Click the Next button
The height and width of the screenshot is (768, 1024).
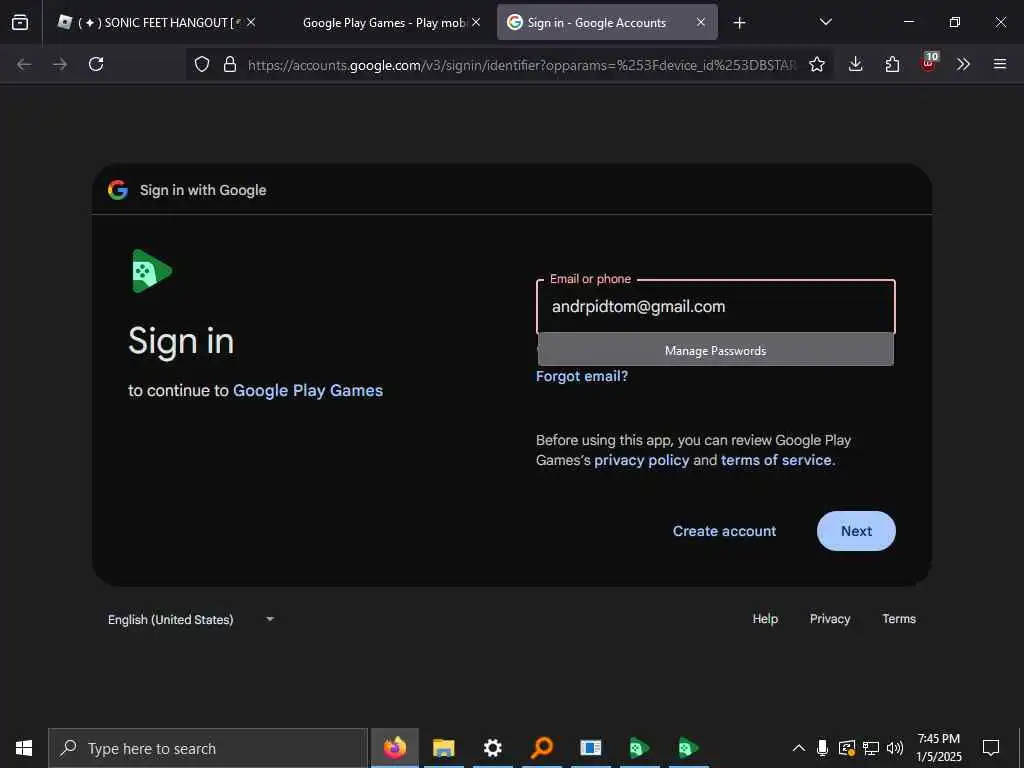[x=856, y=531]
